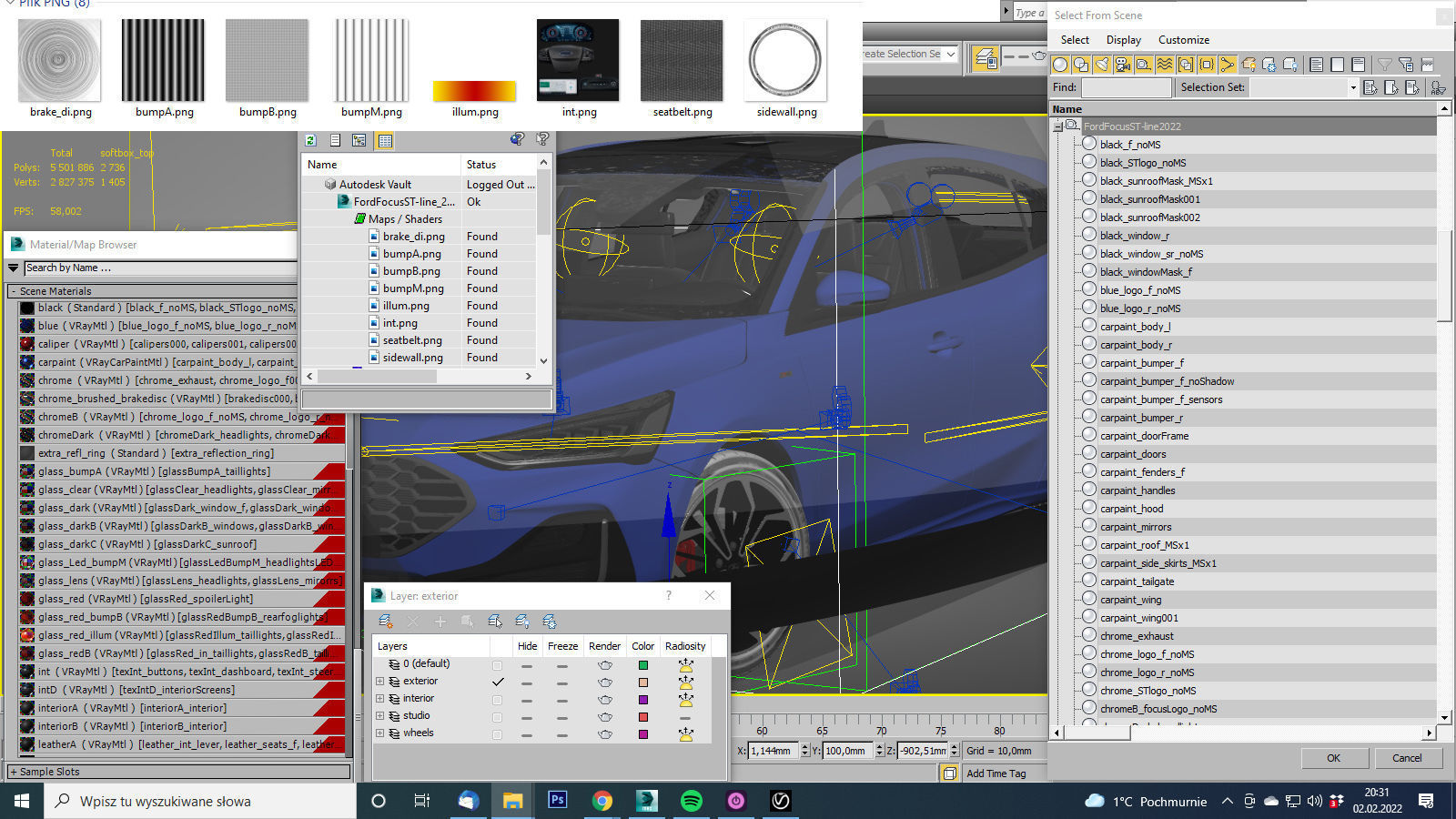
Task: Select carpaint_hood in object list
Action: tap(1131, 509)
